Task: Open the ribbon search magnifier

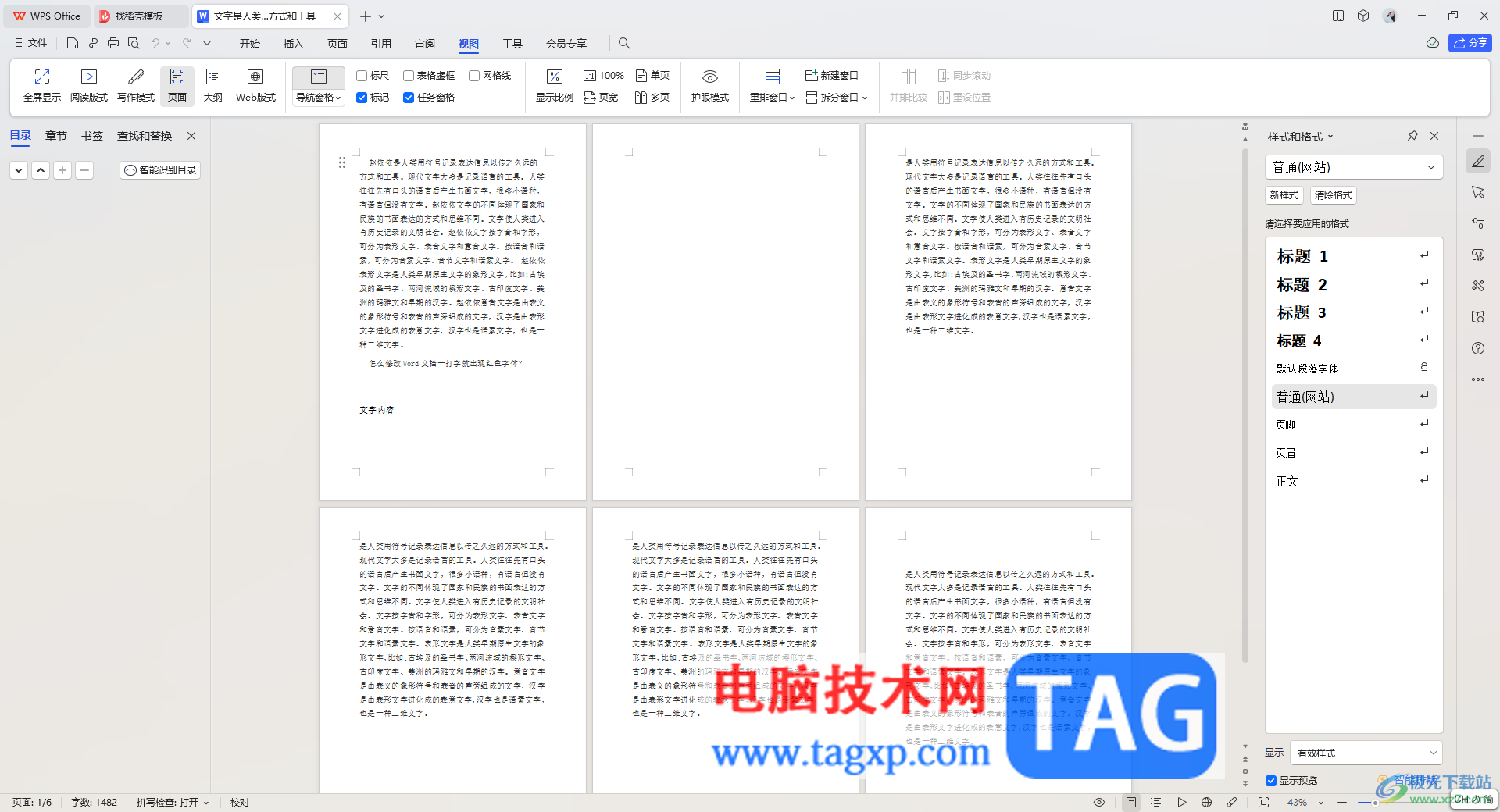Action: pos(624,43)
